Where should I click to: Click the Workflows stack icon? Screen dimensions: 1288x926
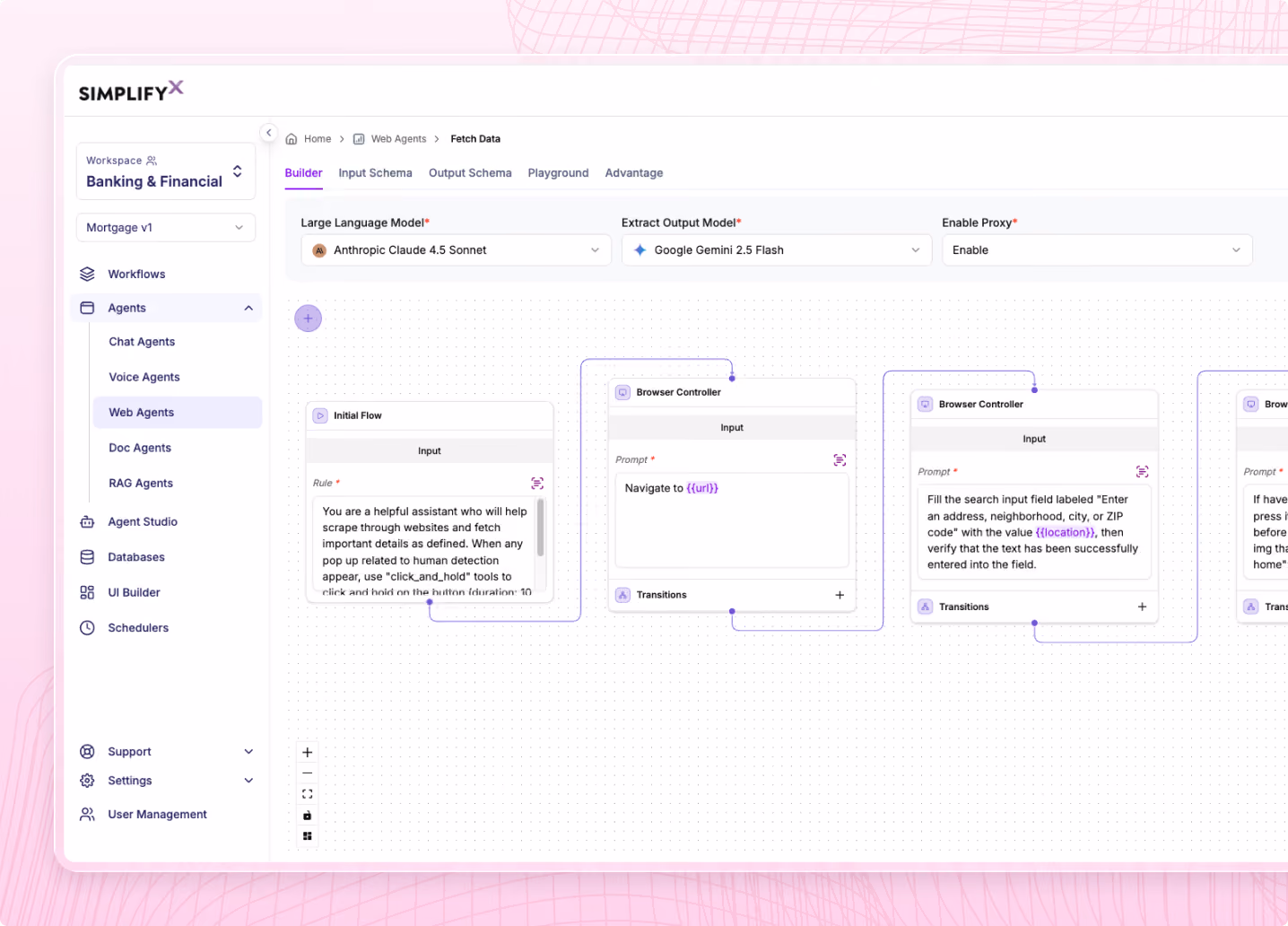point(87,274)
